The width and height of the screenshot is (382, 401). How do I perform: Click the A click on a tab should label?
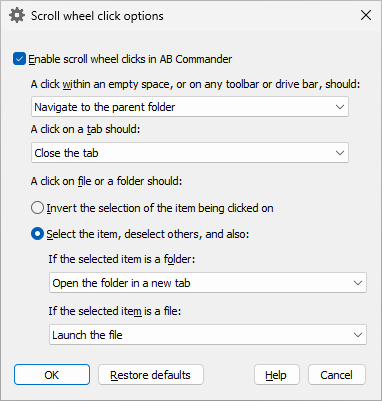pyautogui.click(x=85, y=129)
